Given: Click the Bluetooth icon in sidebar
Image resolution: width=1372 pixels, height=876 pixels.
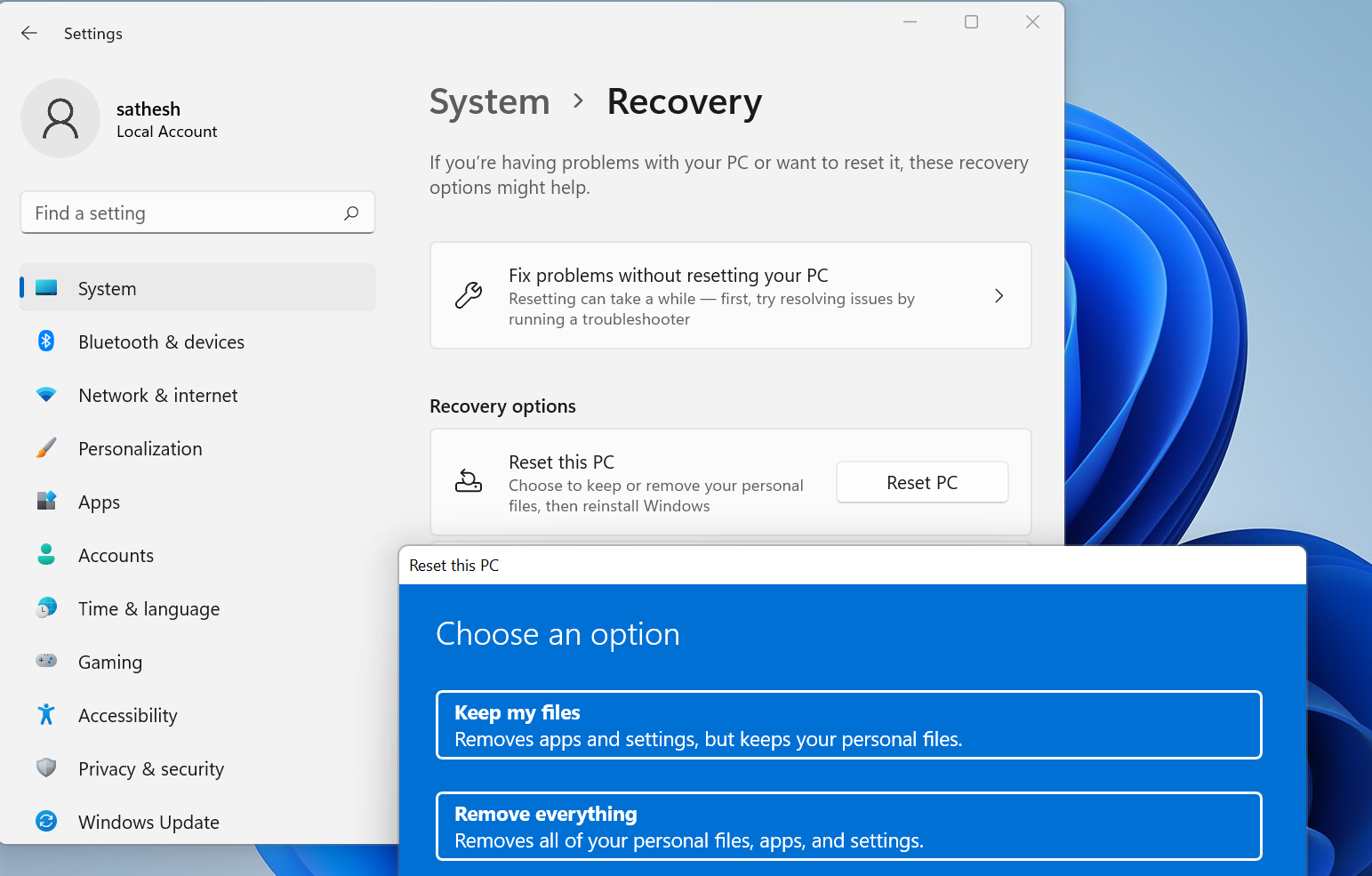Looking at the screenshot, I should [x=46, y=342].
